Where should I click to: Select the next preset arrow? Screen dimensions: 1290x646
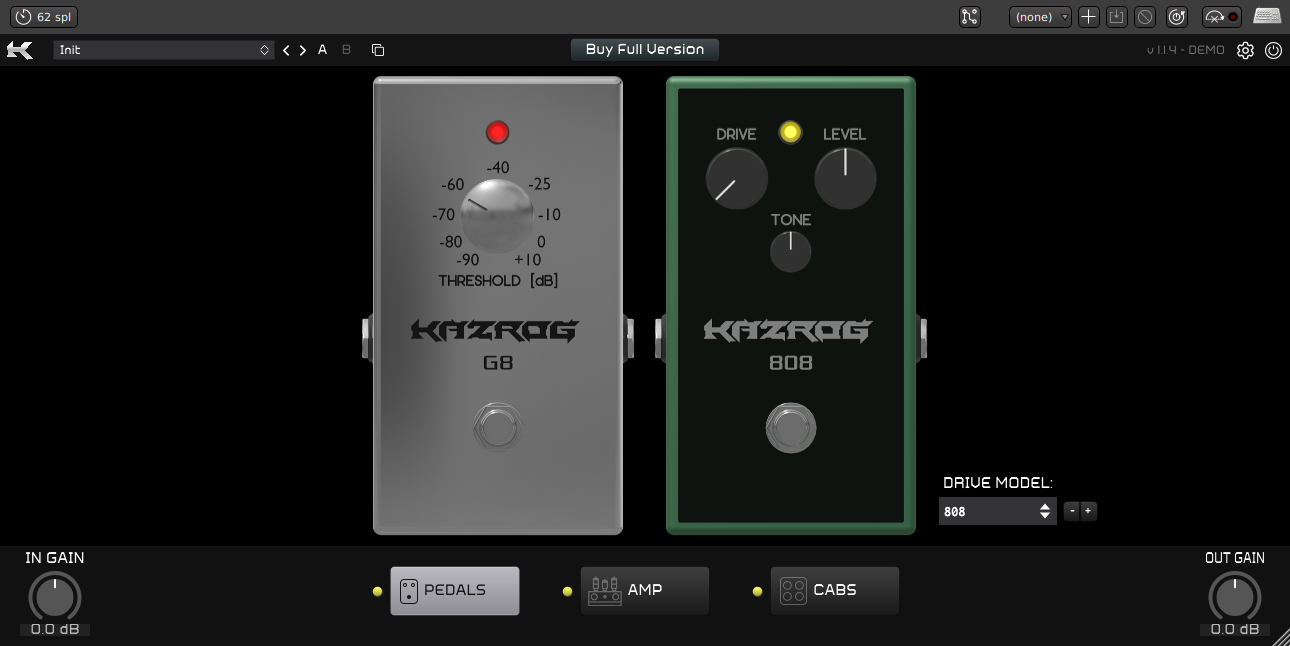click(303, 50)
